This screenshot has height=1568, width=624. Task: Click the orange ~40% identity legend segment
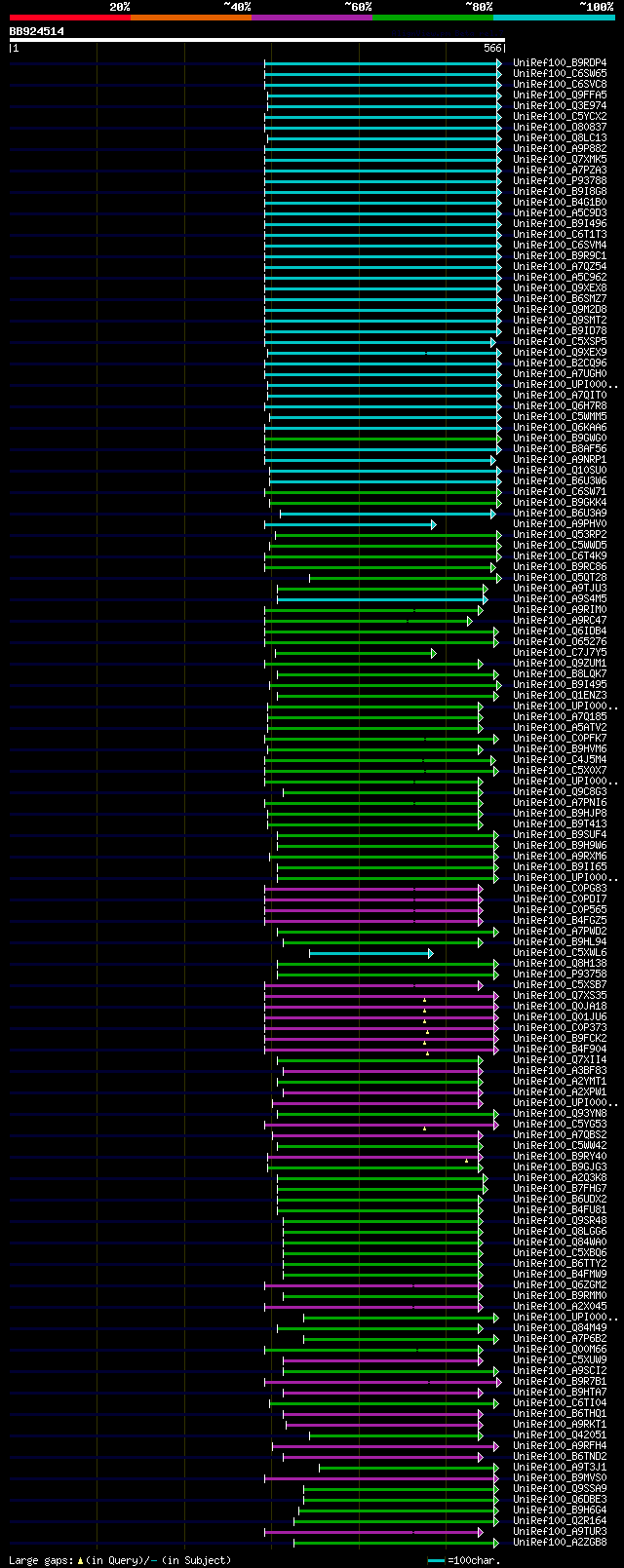[191, 18]
